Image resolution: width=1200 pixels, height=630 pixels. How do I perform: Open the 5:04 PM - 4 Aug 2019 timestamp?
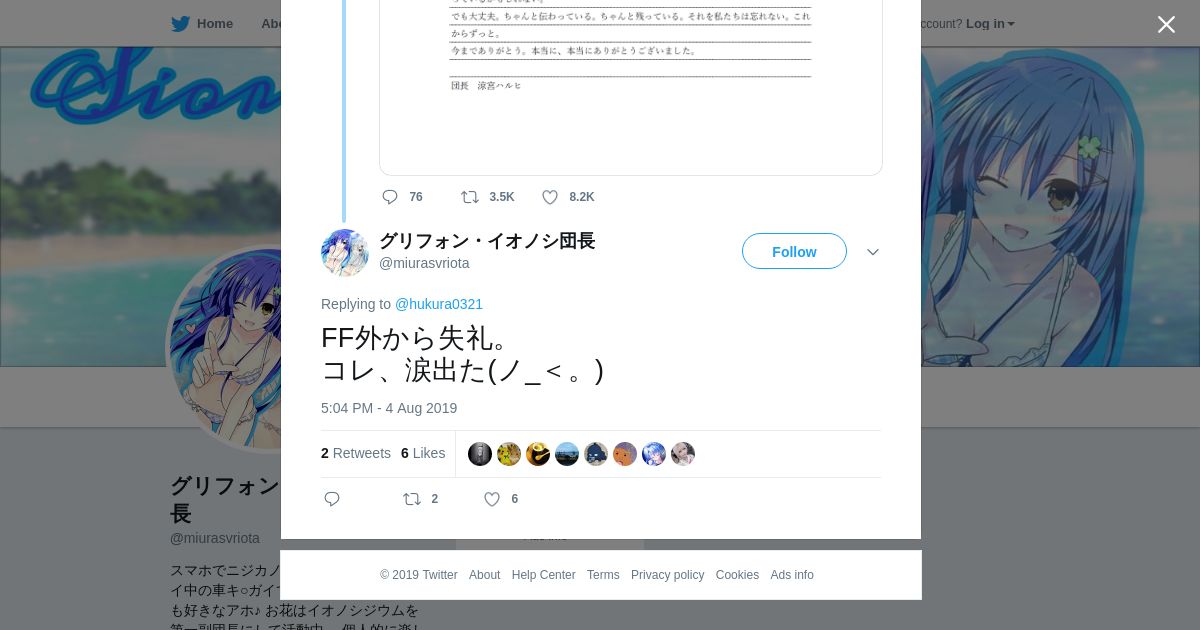click(389, 408)
